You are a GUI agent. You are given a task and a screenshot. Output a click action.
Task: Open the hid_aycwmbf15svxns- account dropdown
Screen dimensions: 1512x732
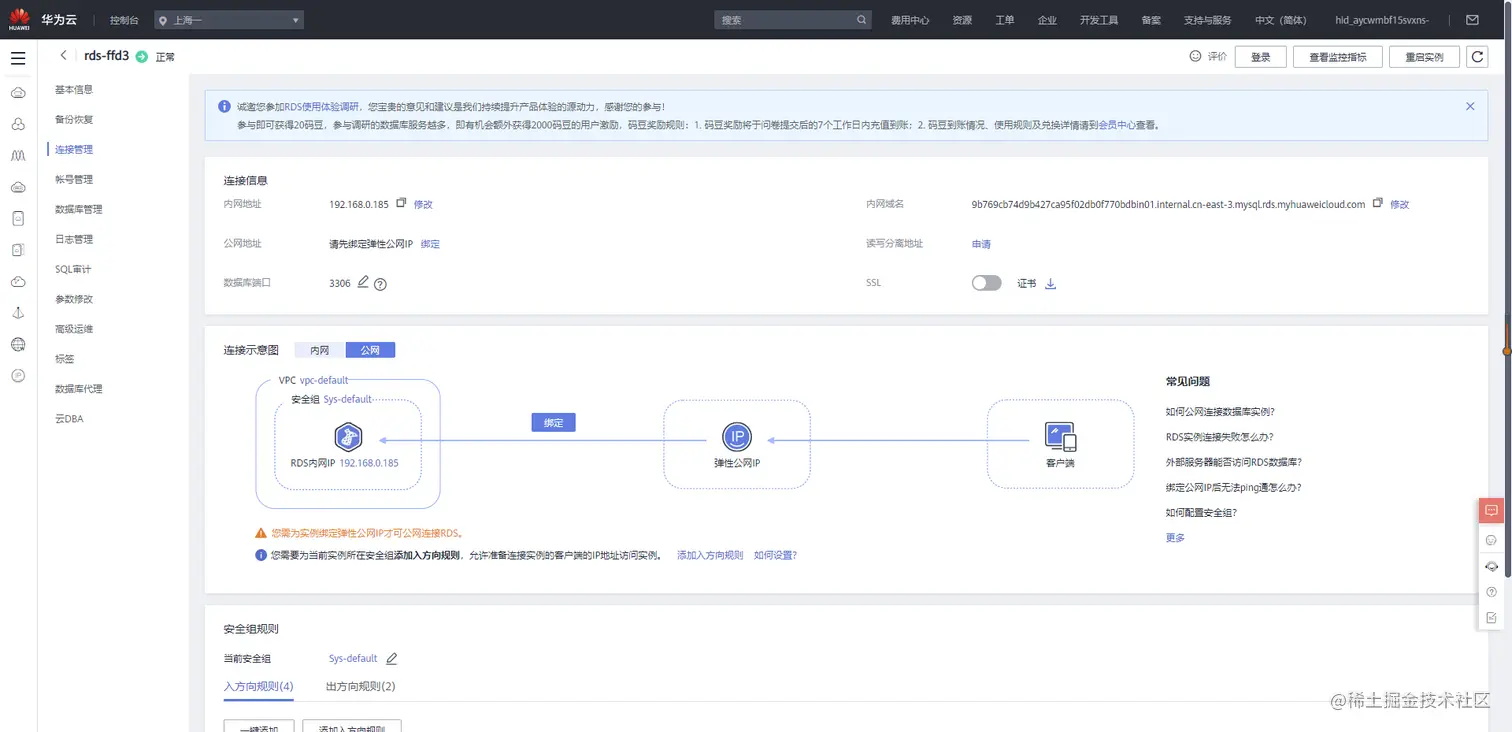pyautogui.click(x=1382, y=20)
